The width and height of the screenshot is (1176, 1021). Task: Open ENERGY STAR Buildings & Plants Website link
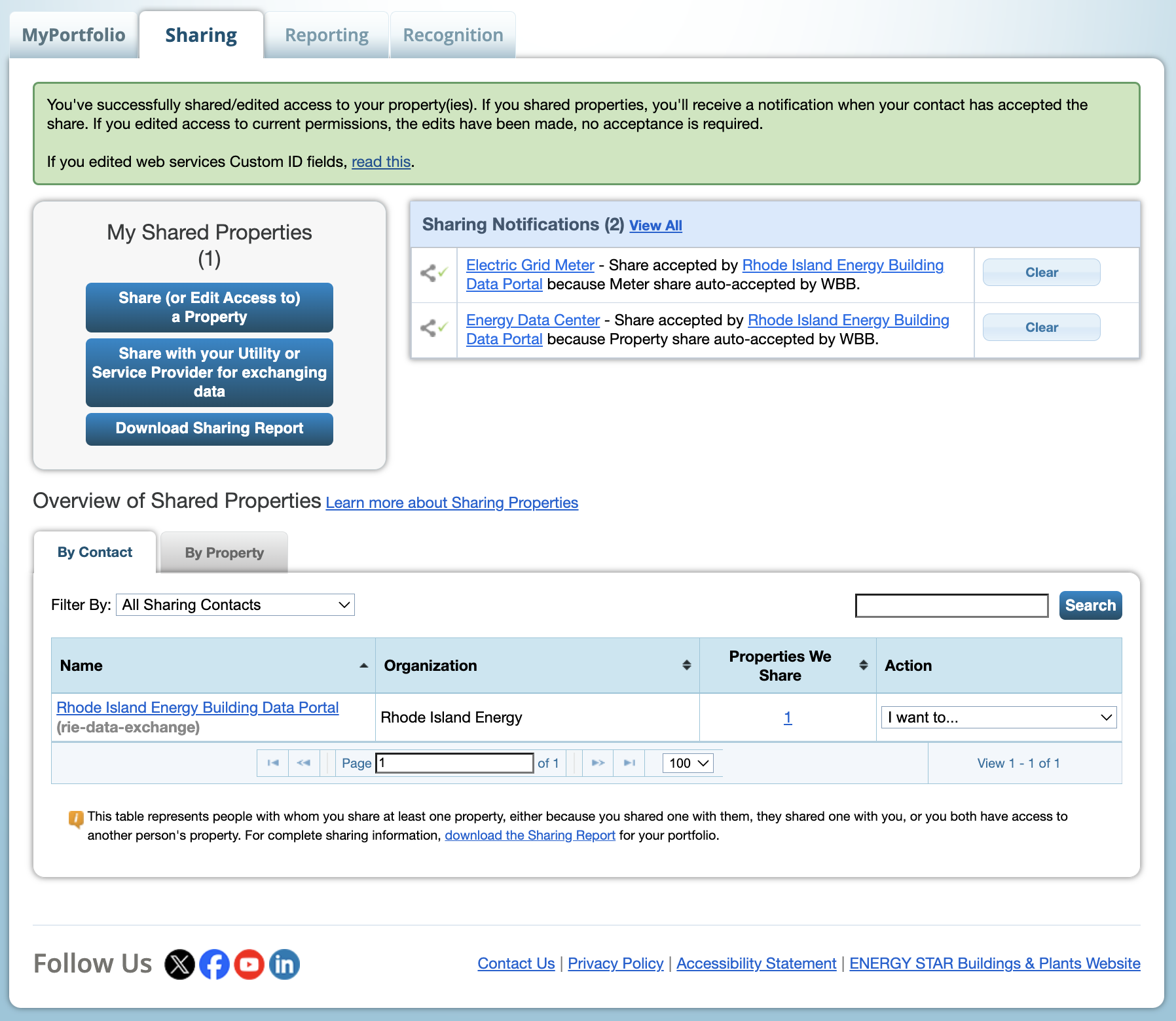pos(995,963)
